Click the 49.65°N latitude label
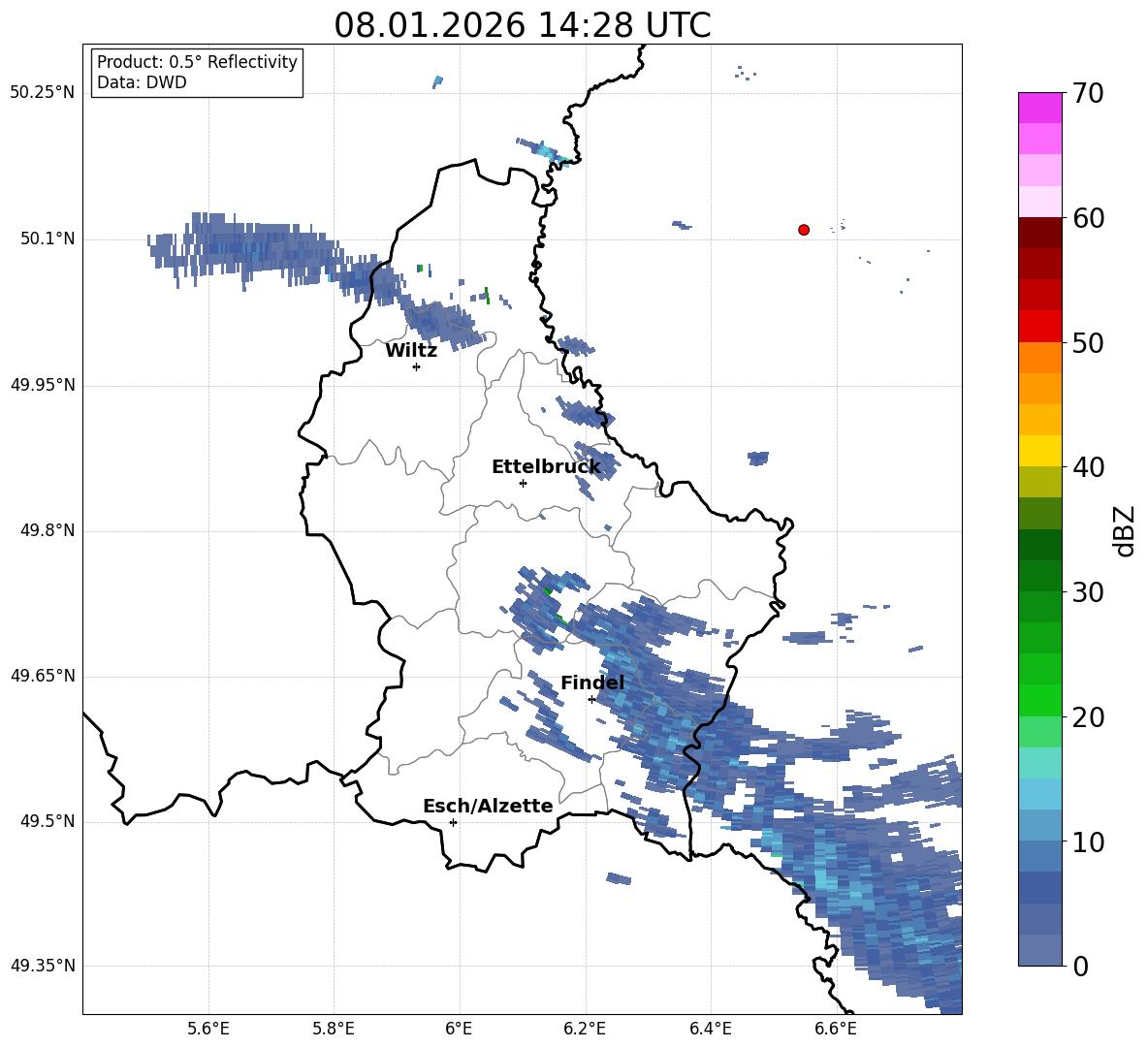The height and width of the screenshot is (1048, 1148). [x=44, y=676]
